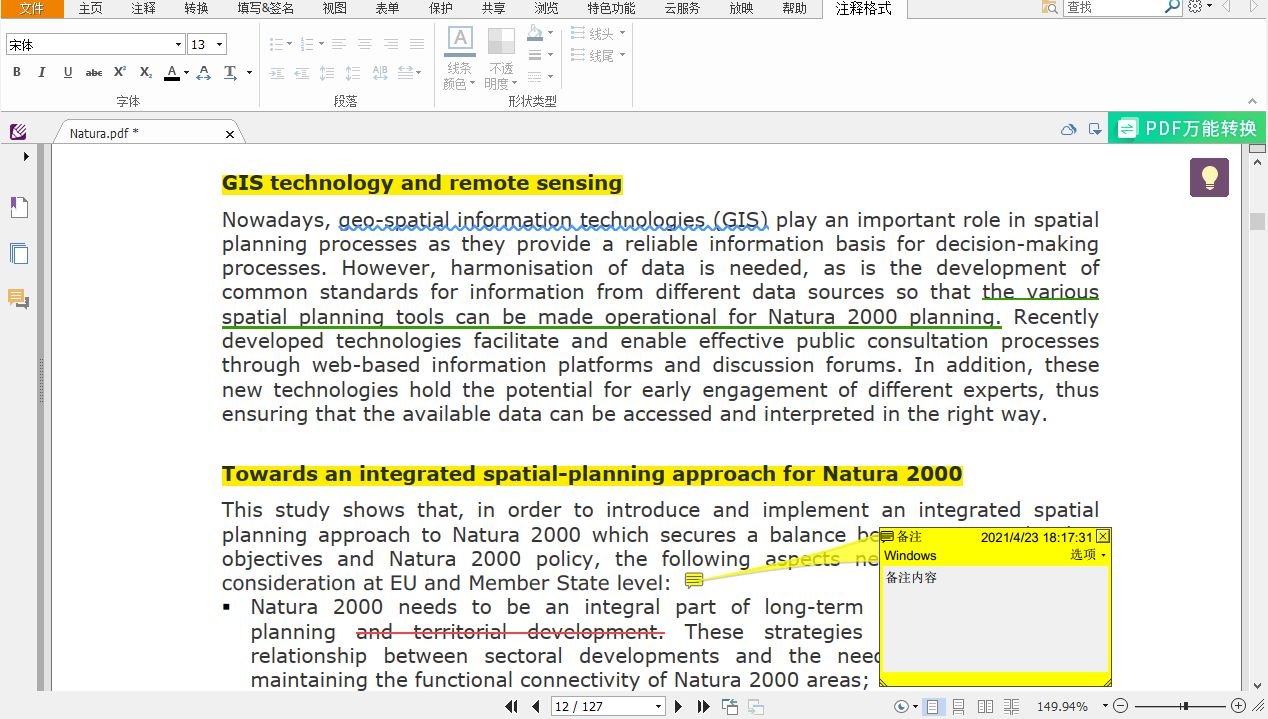1268x719 pixels.
Task: Toggle underline text formatting
Action: click(68, 72)
